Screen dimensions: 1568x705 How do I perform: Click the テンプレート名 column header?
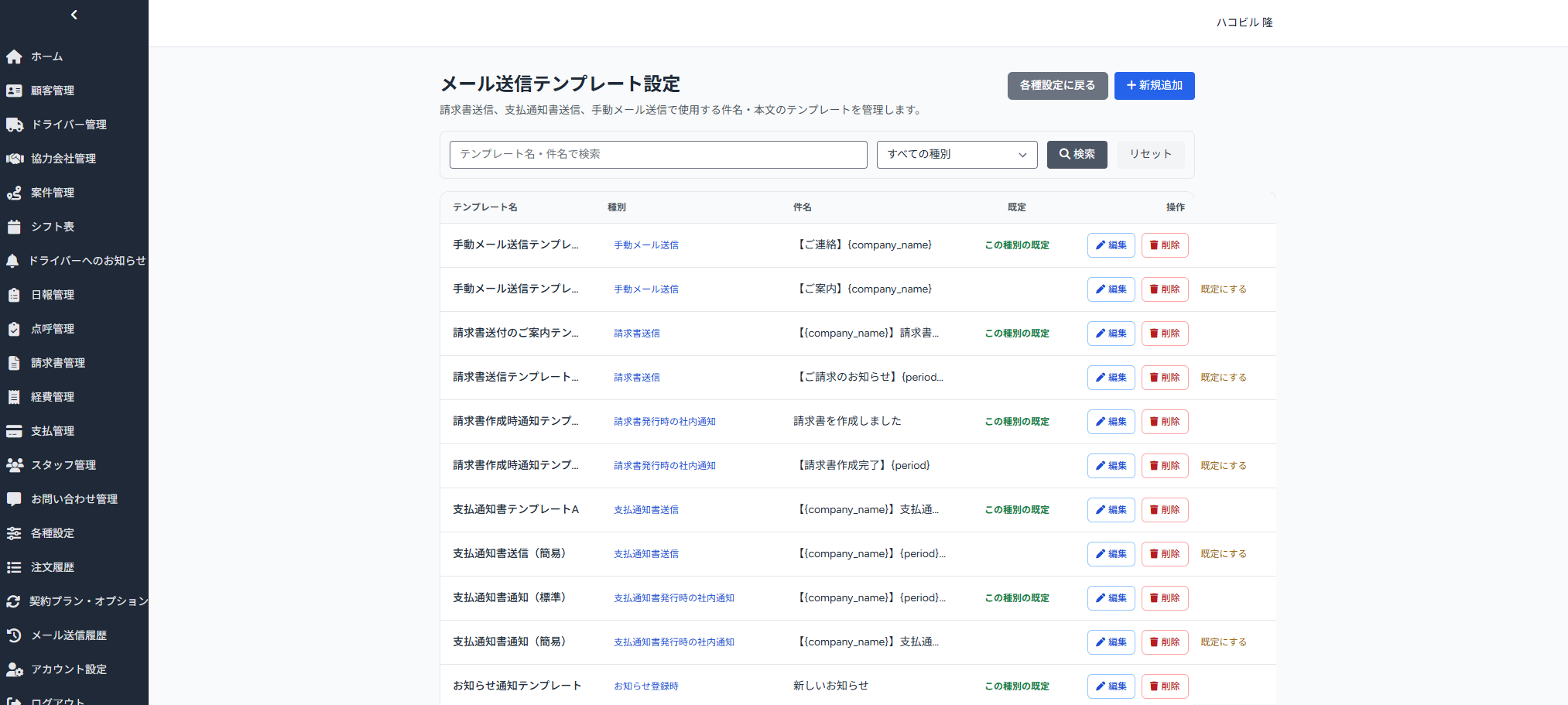[x=485, y=207]
